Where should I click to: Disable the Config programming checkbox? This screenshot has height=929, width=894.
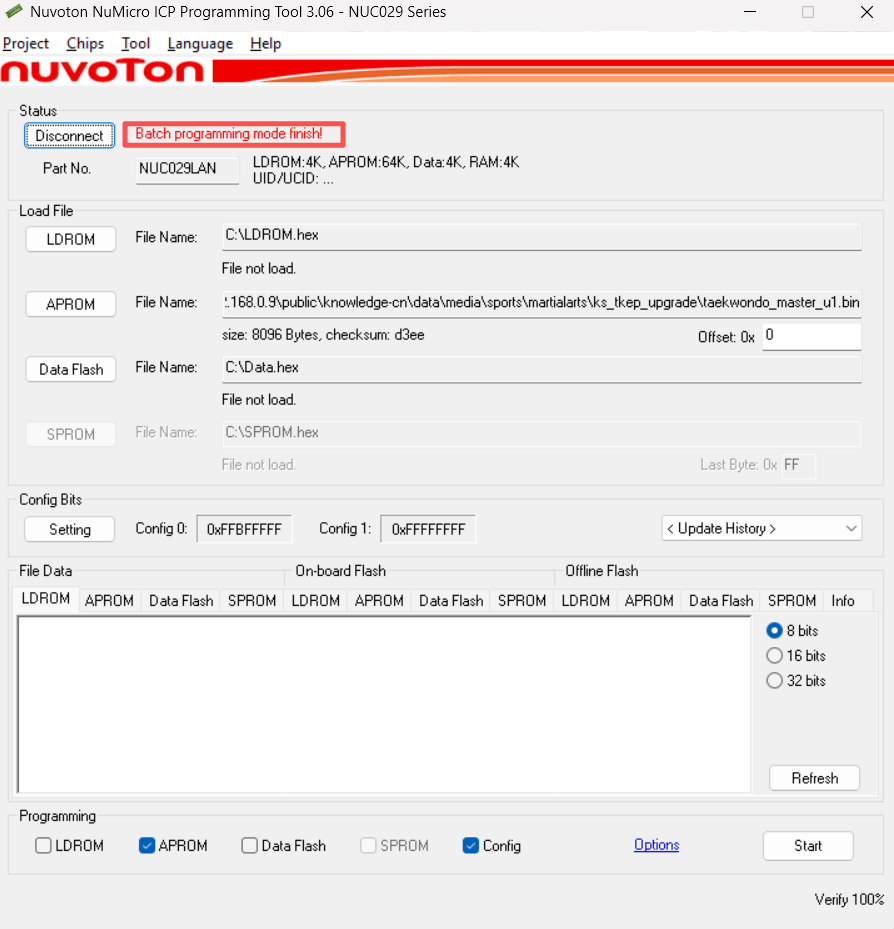point(471,846)
